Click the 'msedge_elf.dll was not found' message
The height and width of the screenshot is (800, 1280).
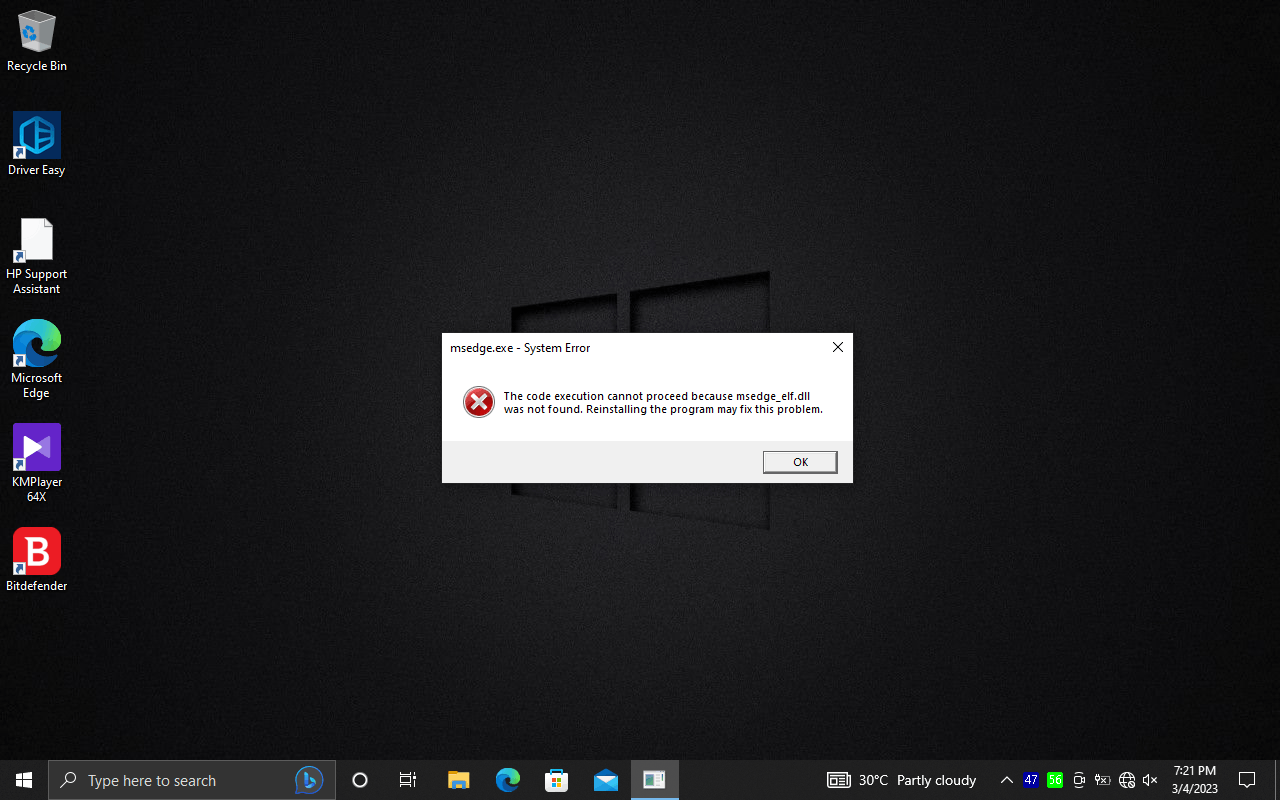coord(663,403)
